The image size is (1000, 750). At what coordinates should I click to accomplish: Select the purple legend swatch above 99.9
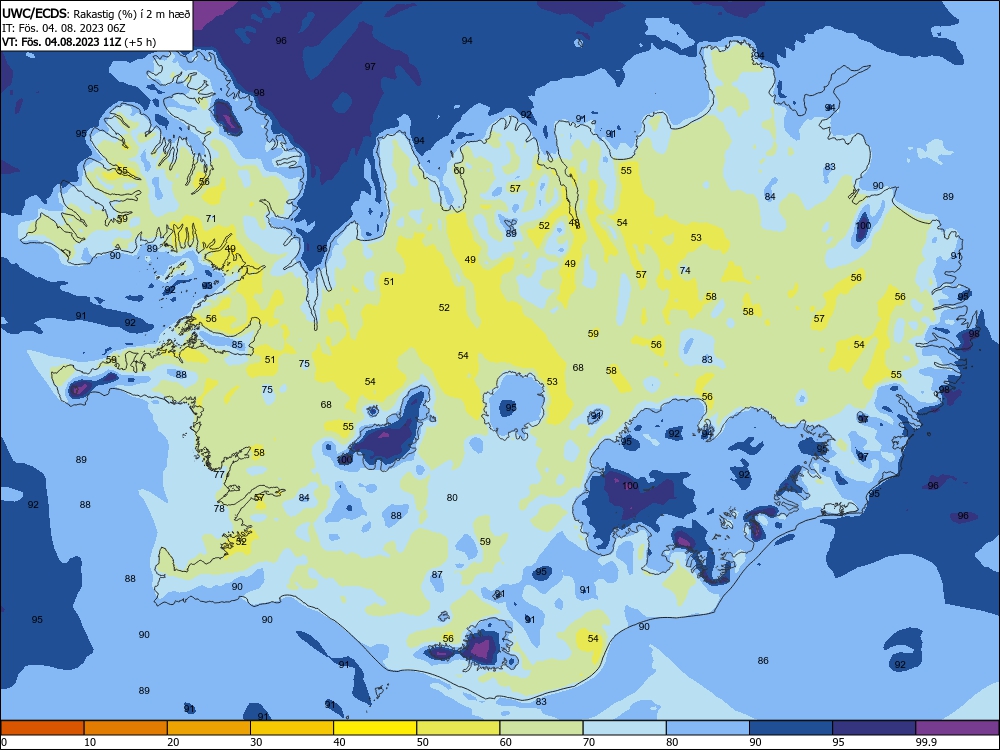(957, 728)
